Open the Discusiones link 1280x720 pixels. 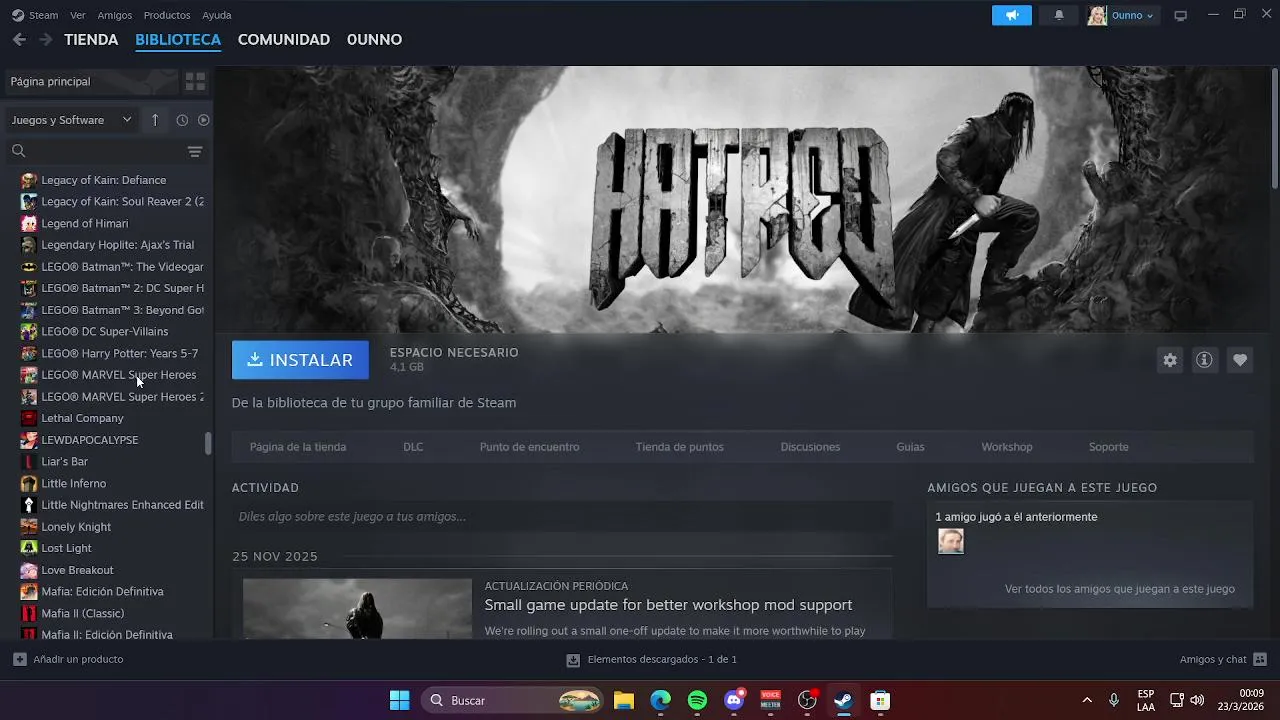(x=810, y=447)
